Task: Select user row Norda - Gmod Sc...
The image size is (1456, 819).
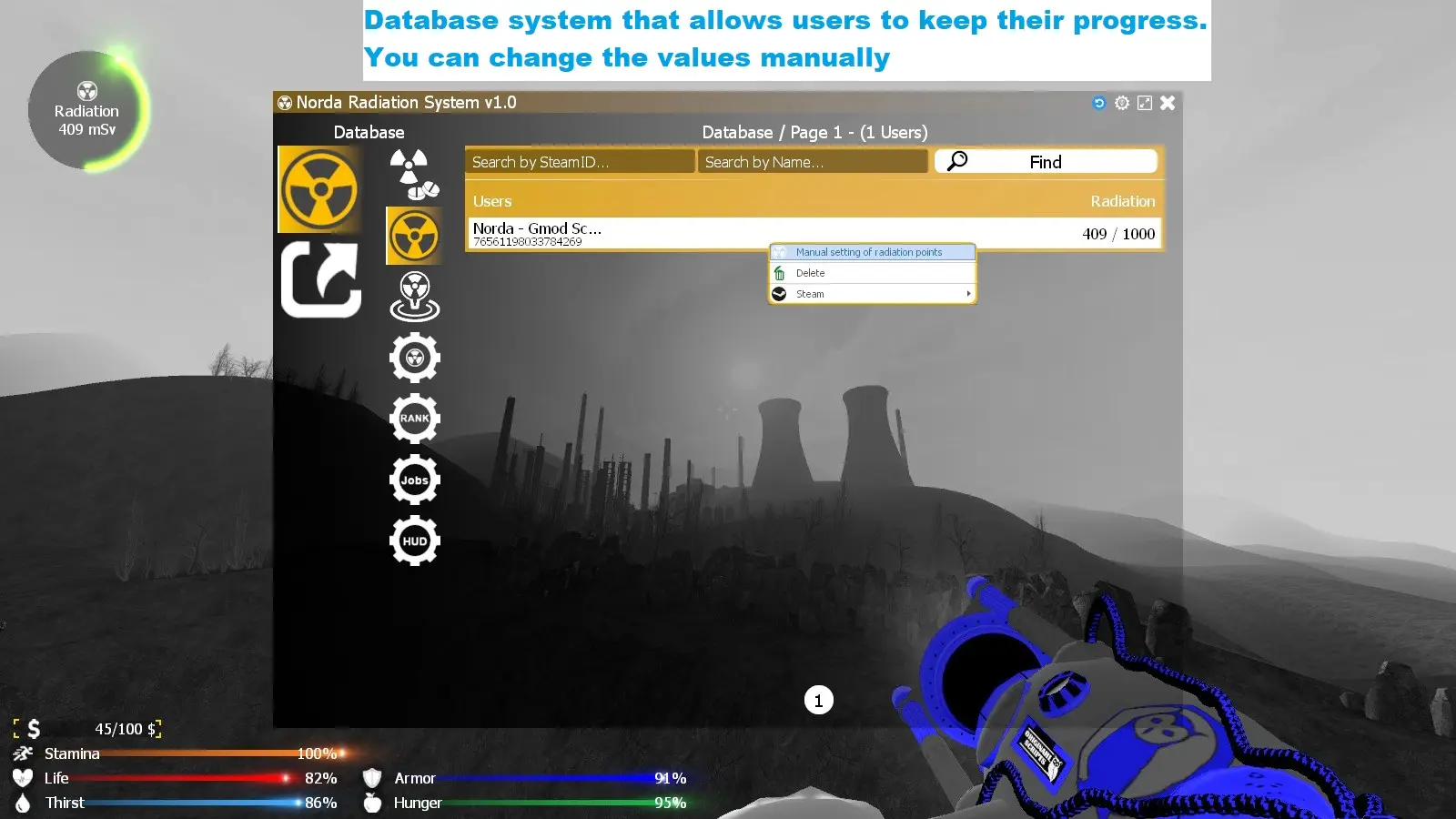Action: click(591, 232)
